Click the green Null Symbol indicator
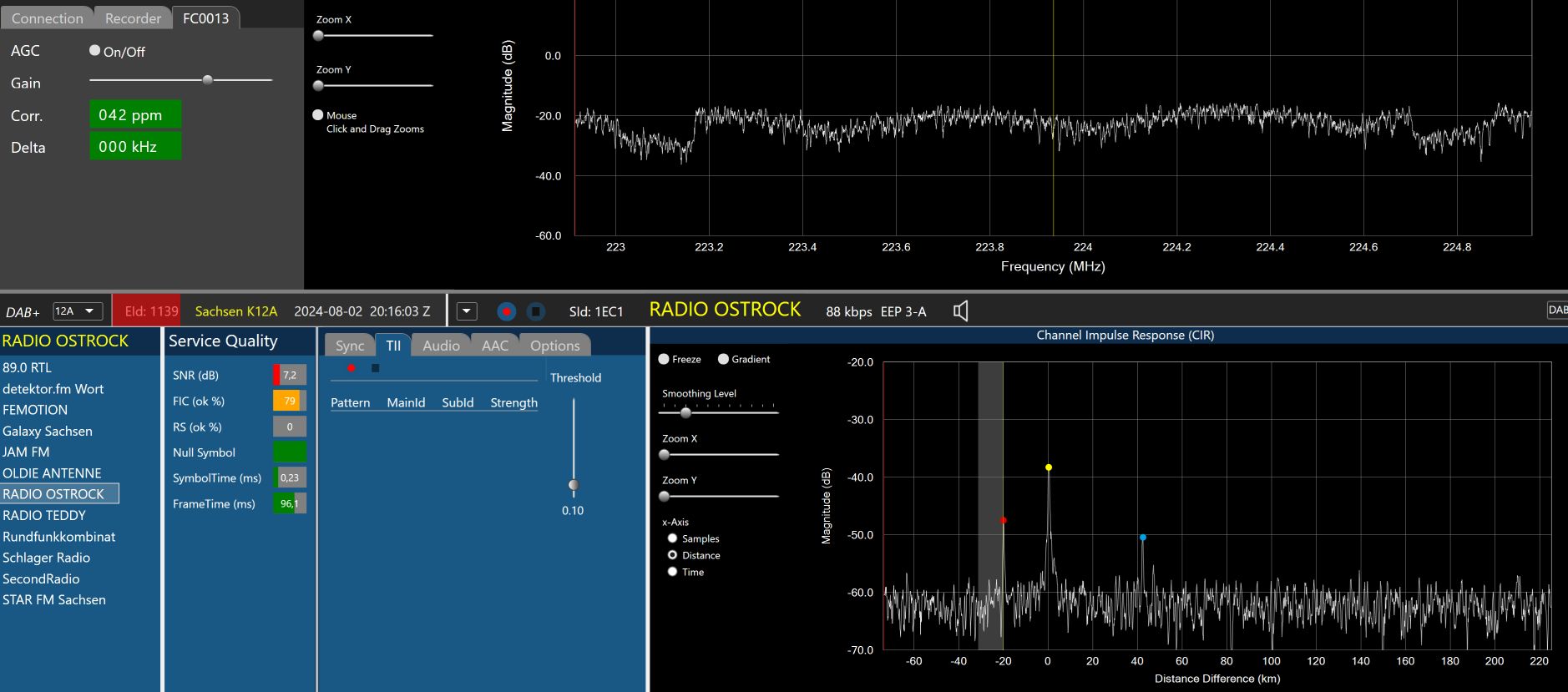1568x692 pixels. [289, 452]
